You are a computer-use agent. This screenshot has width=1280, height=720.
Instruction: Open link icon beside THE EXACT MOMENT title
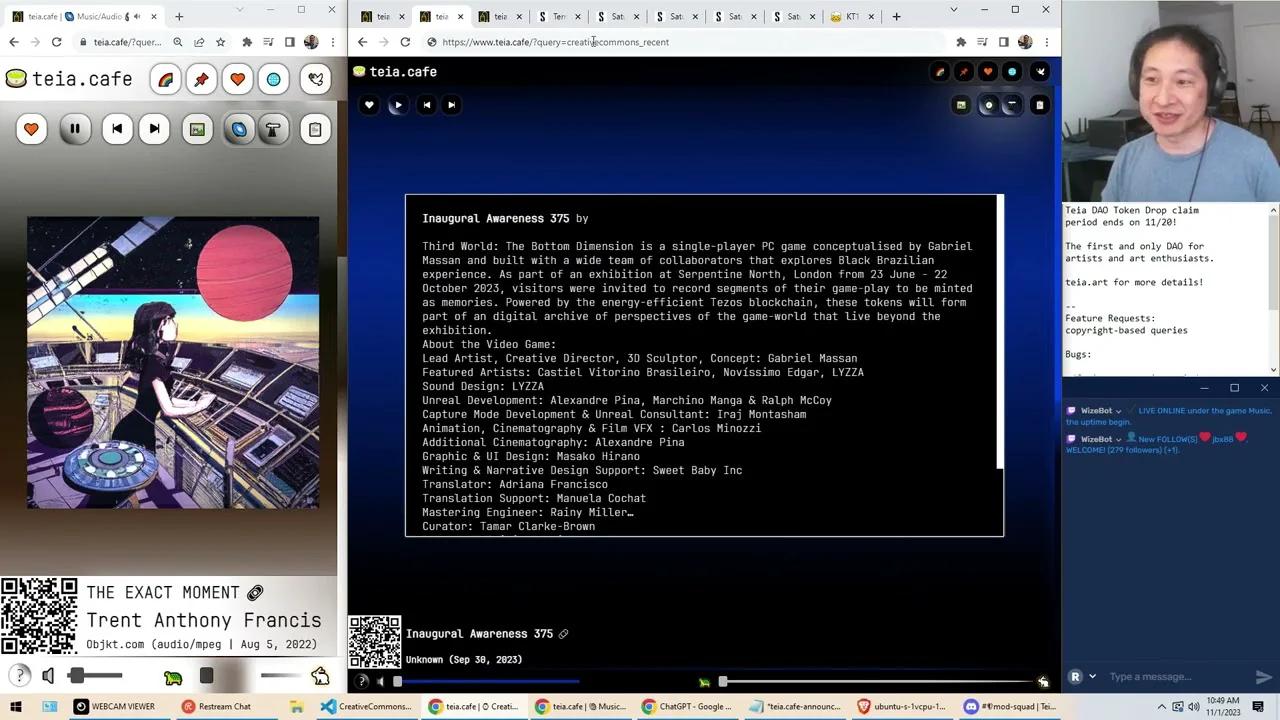click(x=255, y=593)
